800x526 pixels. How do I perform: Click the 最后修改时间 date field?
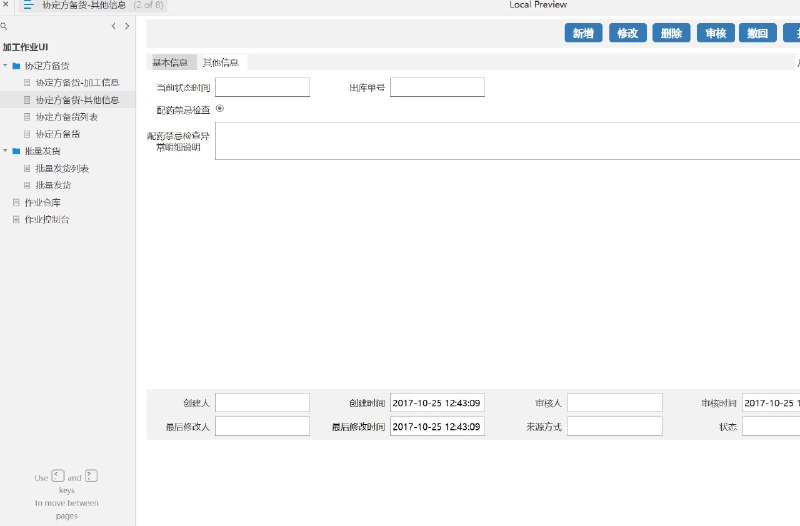pyautogui.click(x=437, y=426)
